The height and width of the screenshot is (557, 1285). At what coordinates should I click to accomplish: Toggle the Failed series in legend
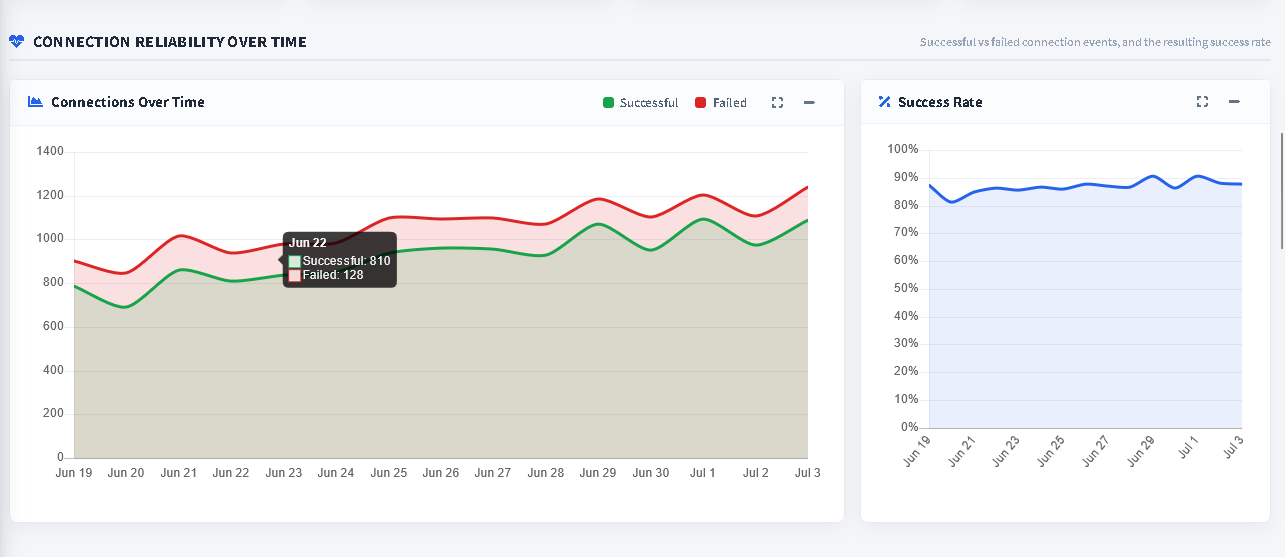721,103
